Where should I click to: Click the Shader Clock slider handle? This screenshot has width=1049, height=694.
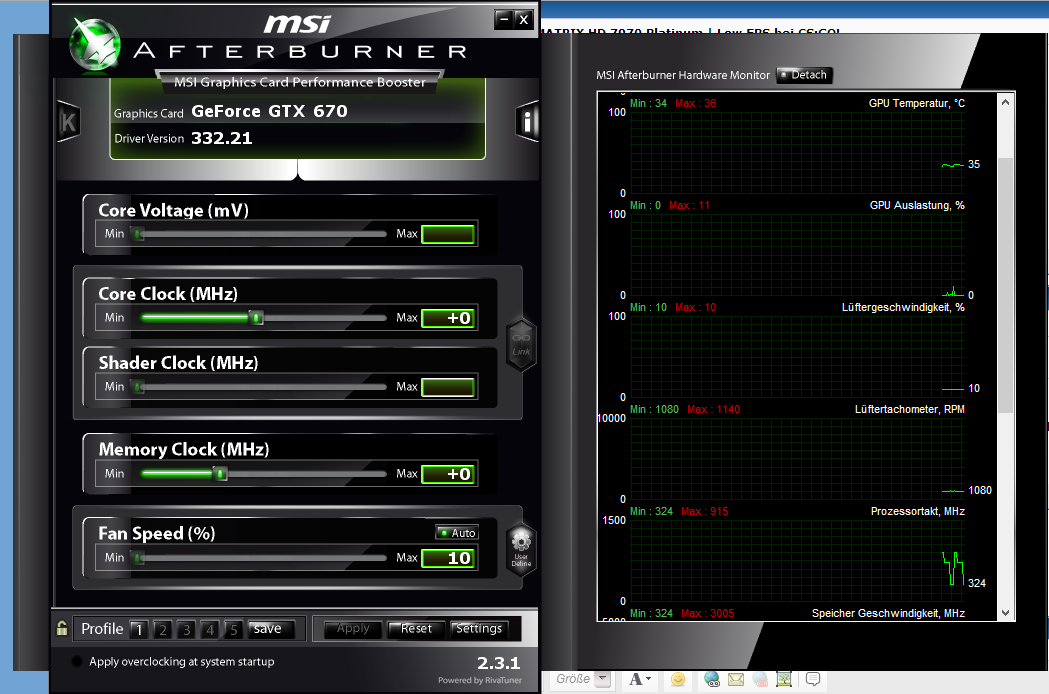pyautogui.click(x=138, y=387)
